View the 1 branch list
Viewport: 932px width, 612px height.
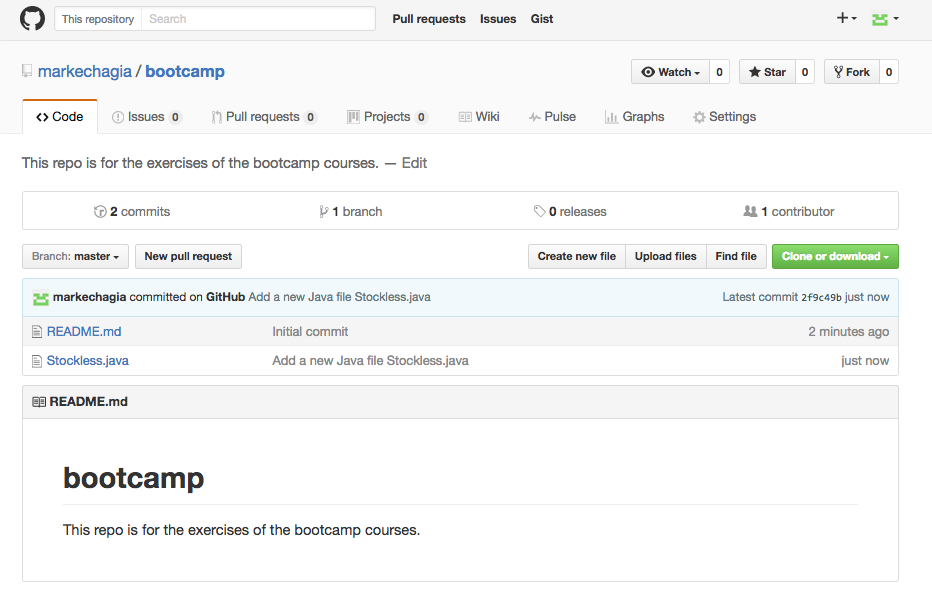(x=351, y=212)
